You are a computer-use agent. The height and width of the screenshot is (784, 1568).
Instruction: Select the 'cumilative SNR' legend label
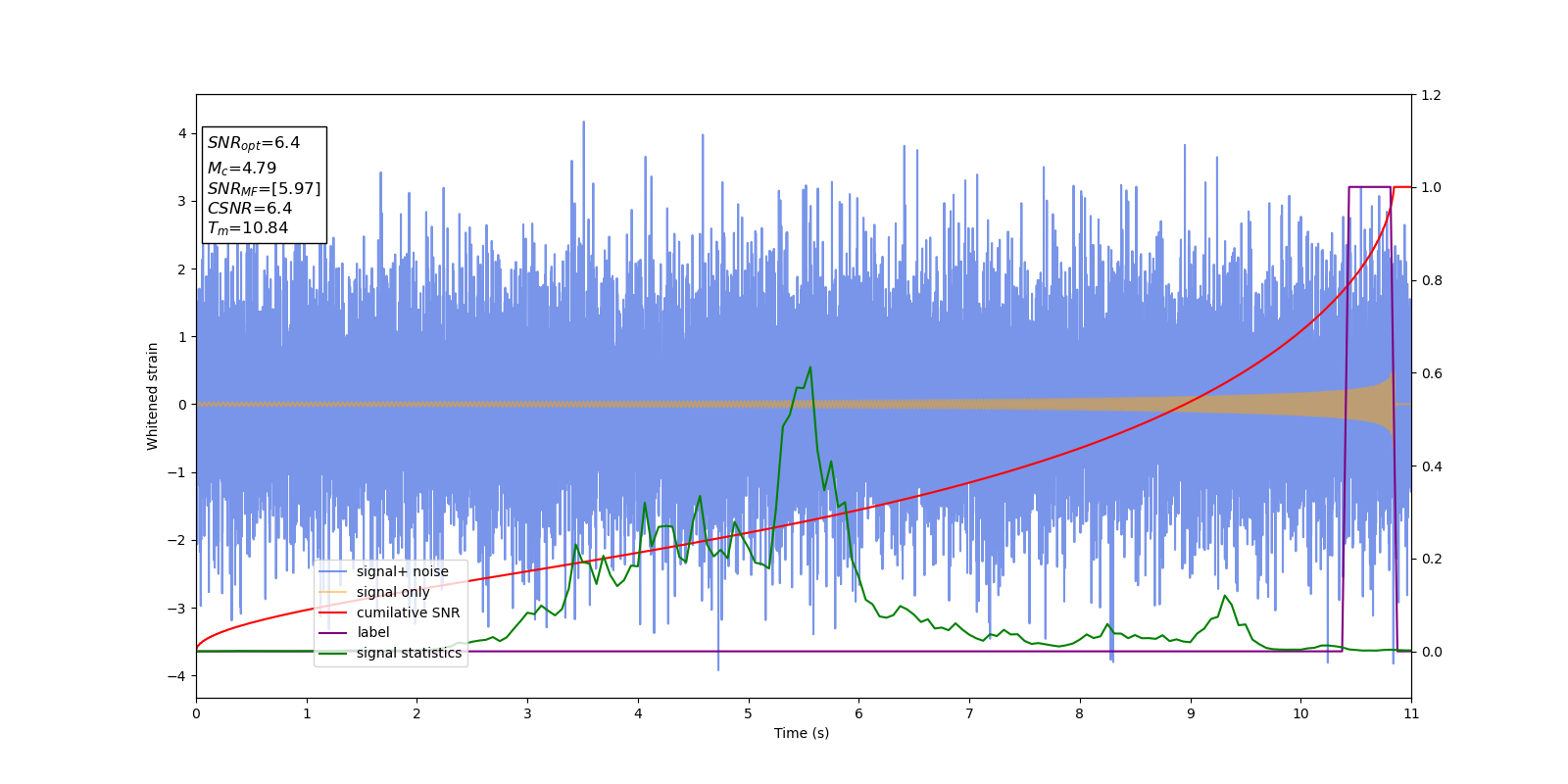pos(408,612)
